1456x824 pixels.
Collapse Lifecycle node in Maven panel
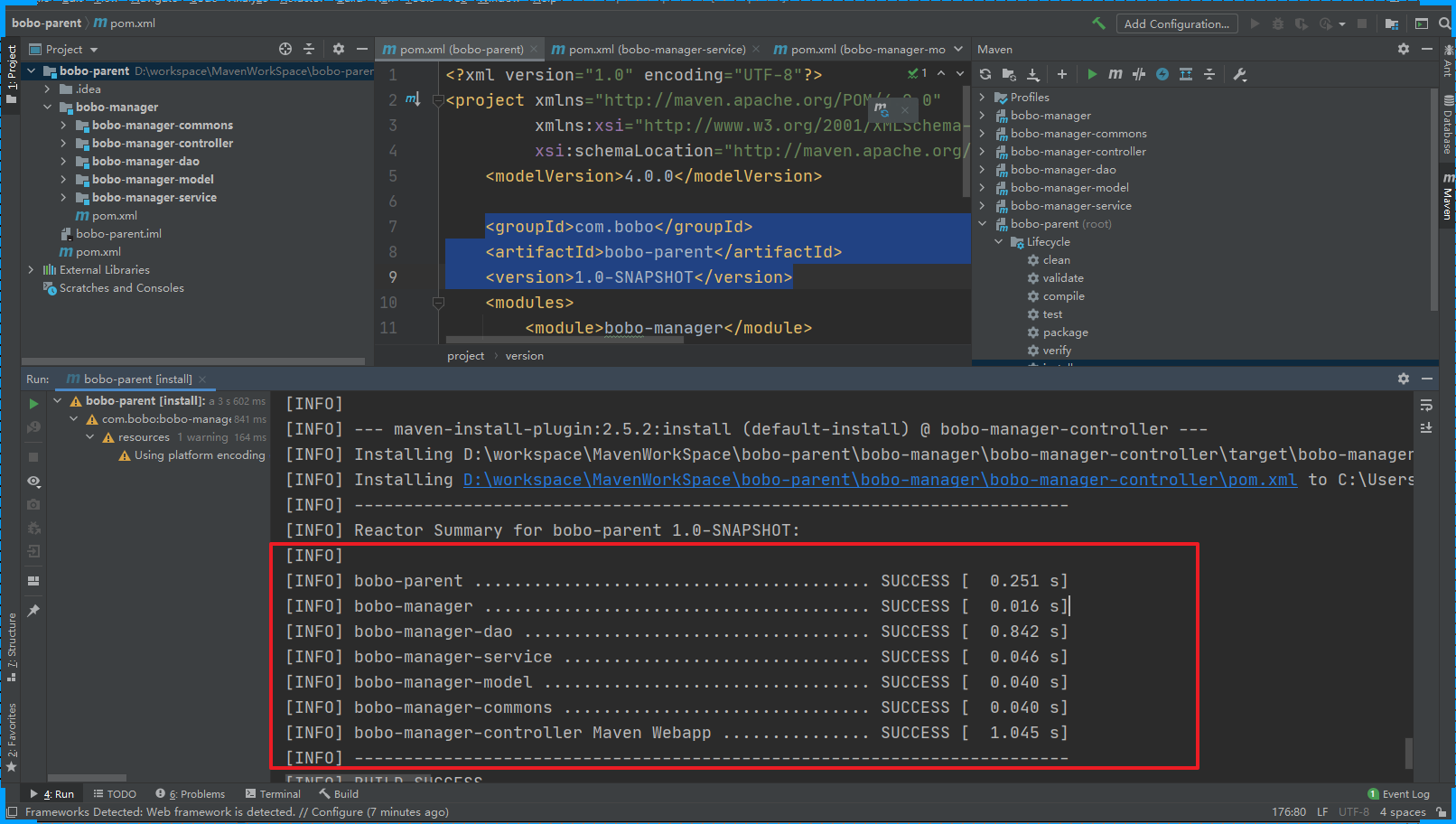(x=998, y=241)
